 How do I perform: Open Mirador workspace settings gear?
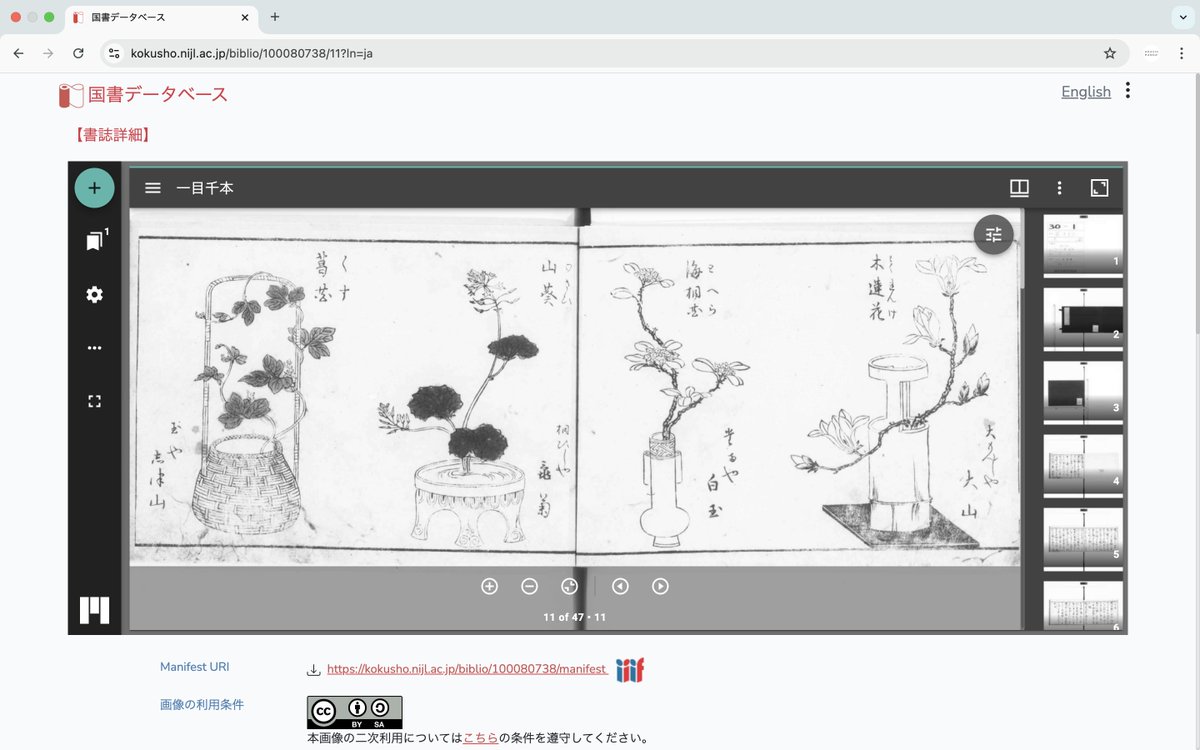click(x=94, y=294)
